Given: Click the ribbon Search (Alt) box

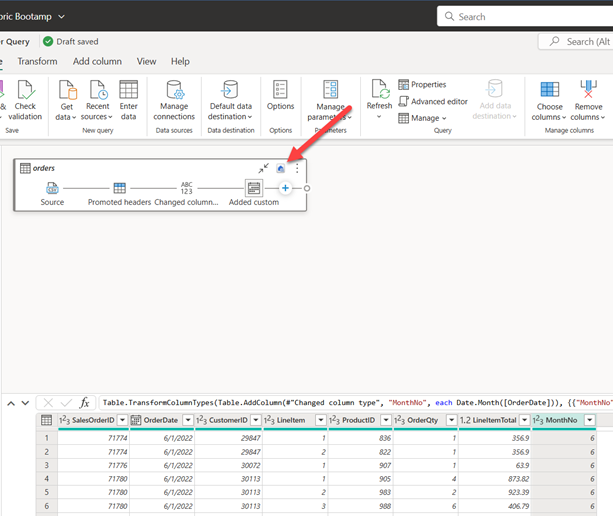Looking at the screenshot, I should pyautogui.click(x=575, y=42).
